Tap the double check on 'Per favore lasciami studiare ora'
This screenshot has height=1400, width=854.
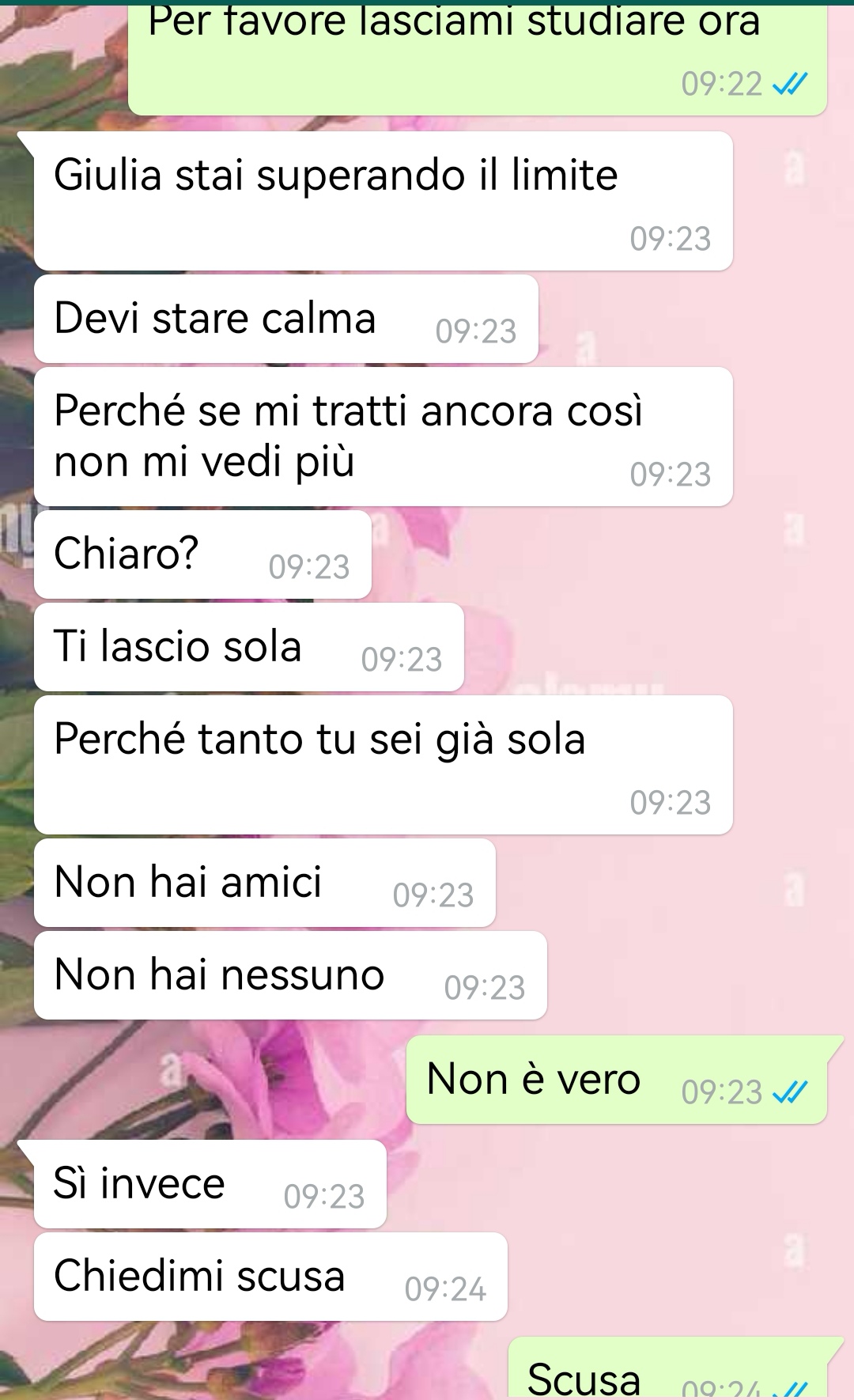(x=789, y=83)
